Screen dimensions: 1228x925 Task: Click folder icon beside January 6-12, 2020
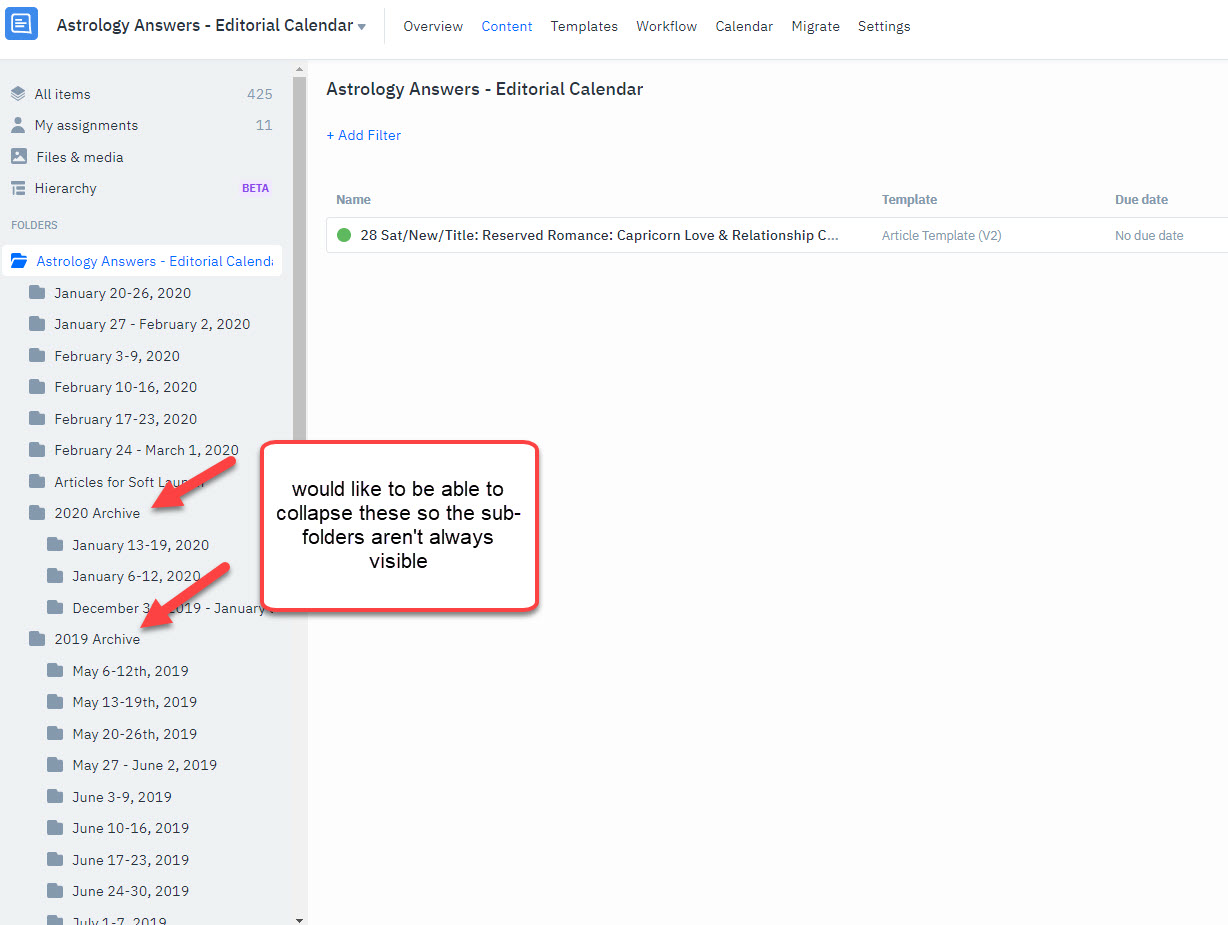55,576
